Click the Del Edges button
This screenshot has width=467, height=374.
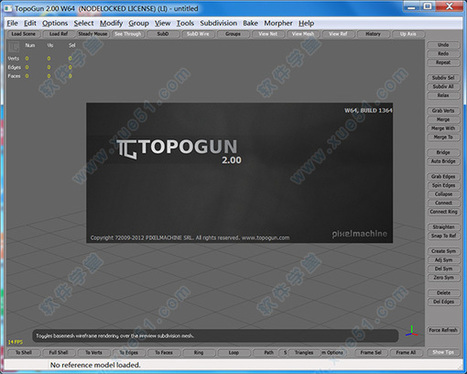tap(443, 302)
